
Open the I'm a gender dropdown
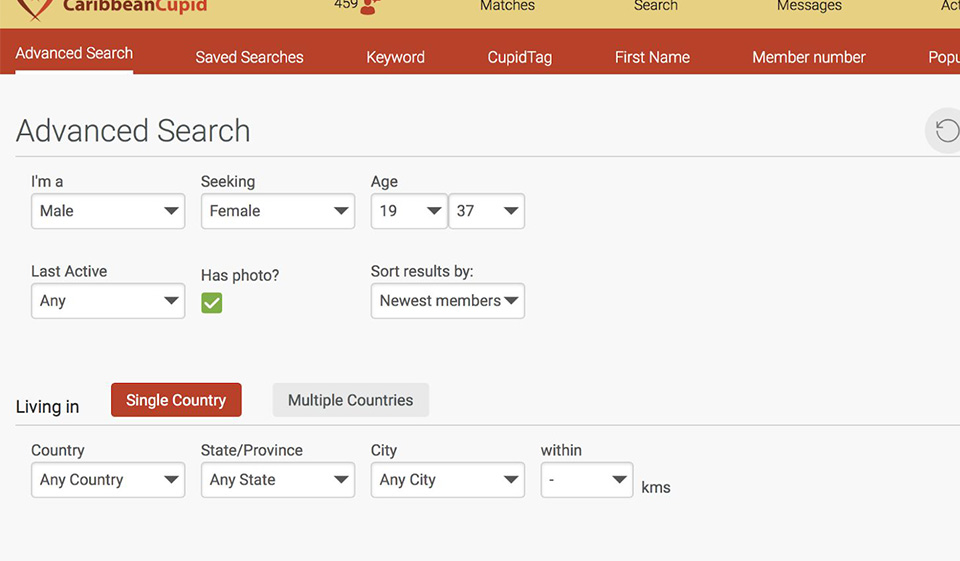(108, 211)
